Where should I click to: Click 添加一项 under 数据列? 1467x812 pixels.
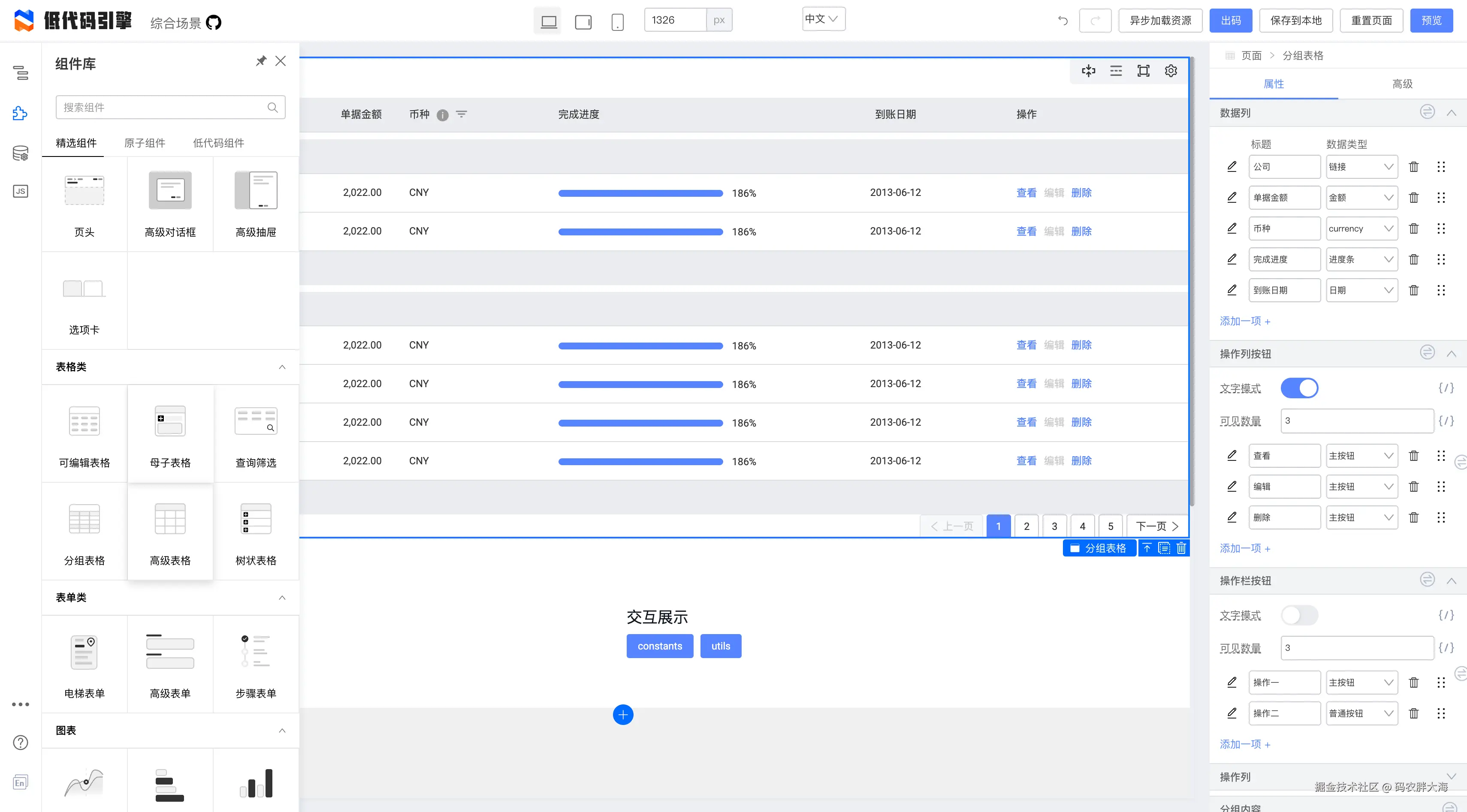(1245, 322)
